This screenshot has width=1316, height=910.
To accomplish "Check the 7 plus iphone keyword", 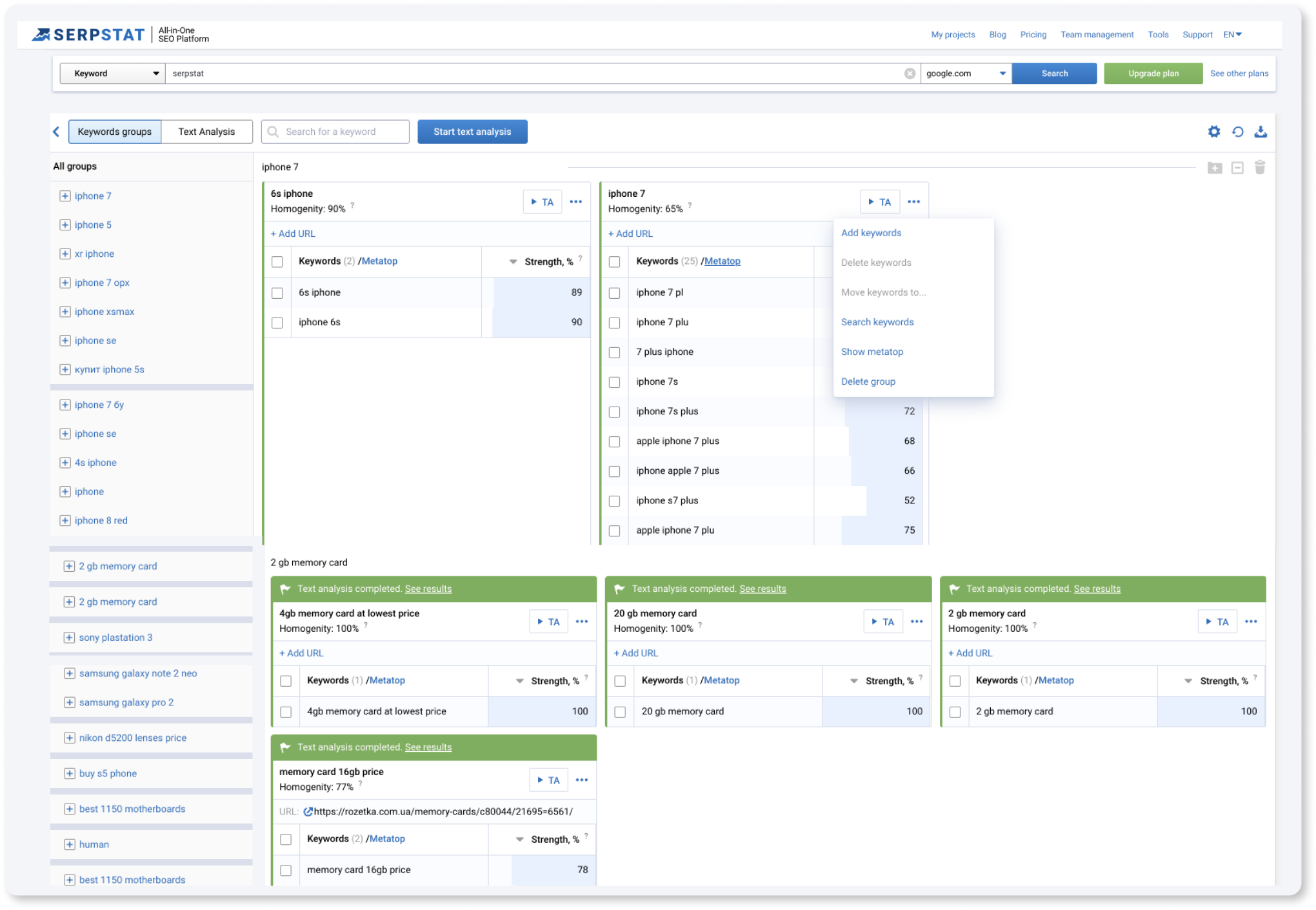I will tap(615, 352).
